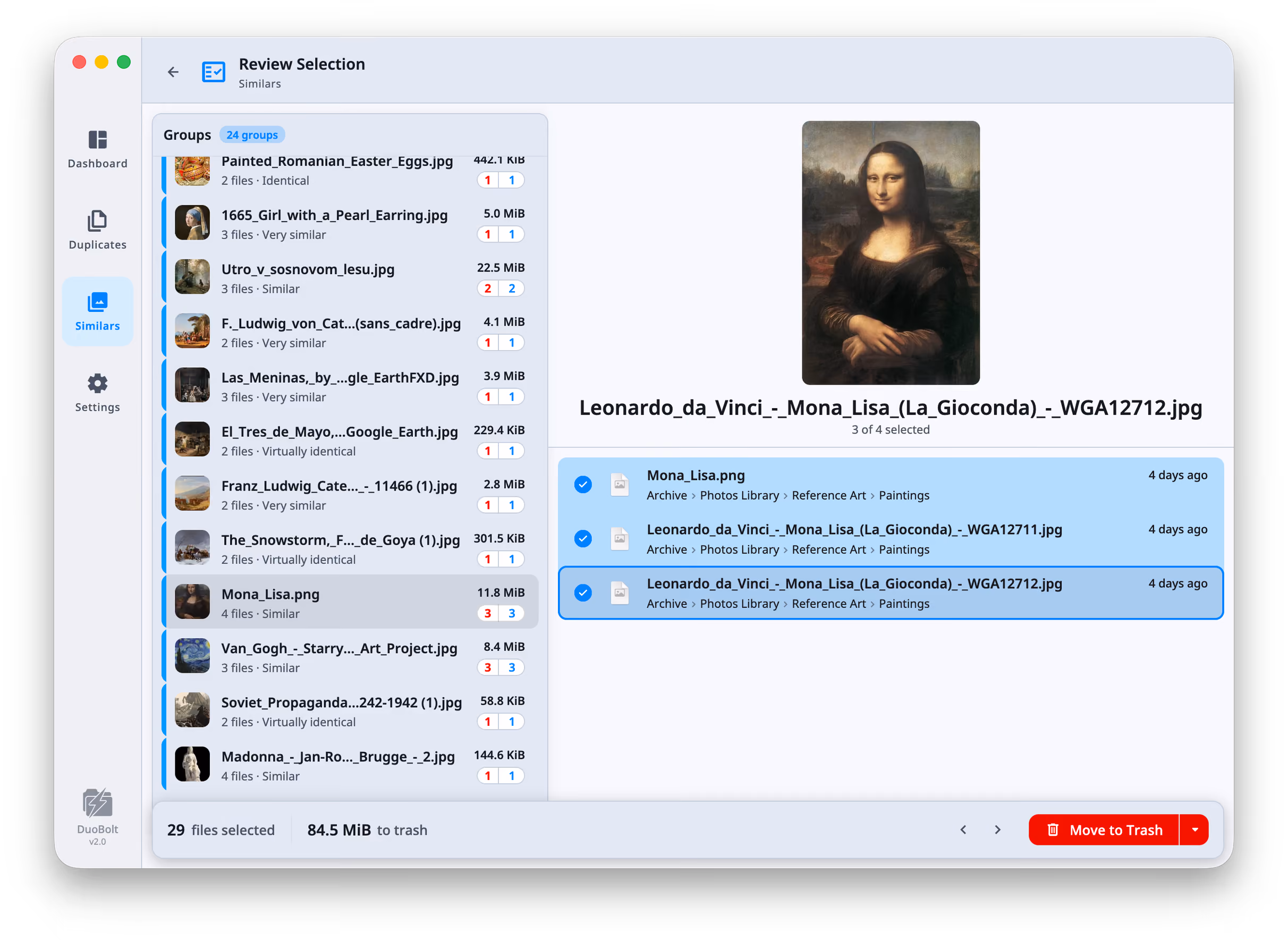Click the red count 2 on Utro_v_sosnovom_lesu
This screenshot has width=1288, height=940.
coord(488,289)
